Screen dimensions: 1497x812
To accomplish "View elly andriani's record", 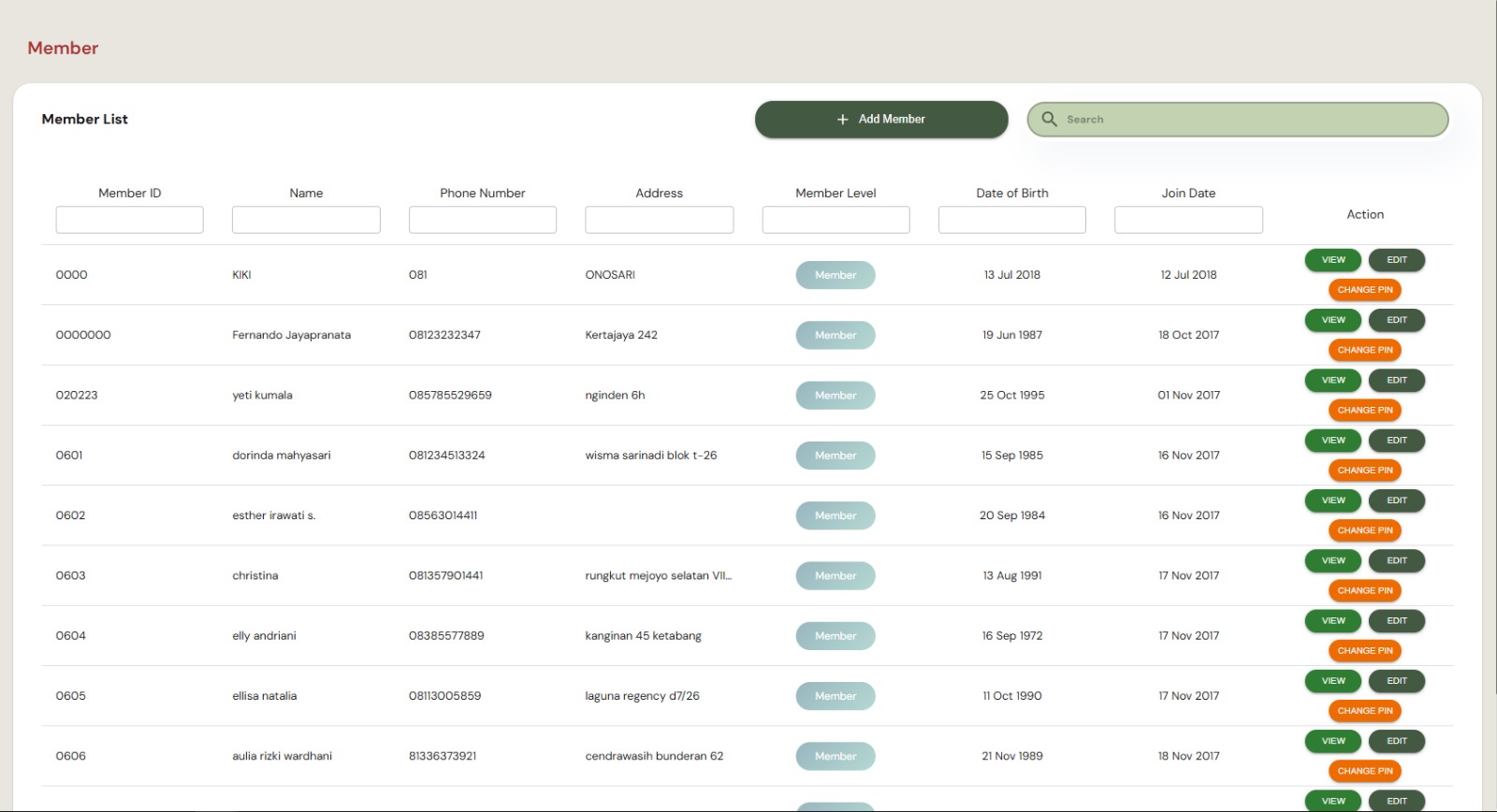I will click(x=1333, y=620).
